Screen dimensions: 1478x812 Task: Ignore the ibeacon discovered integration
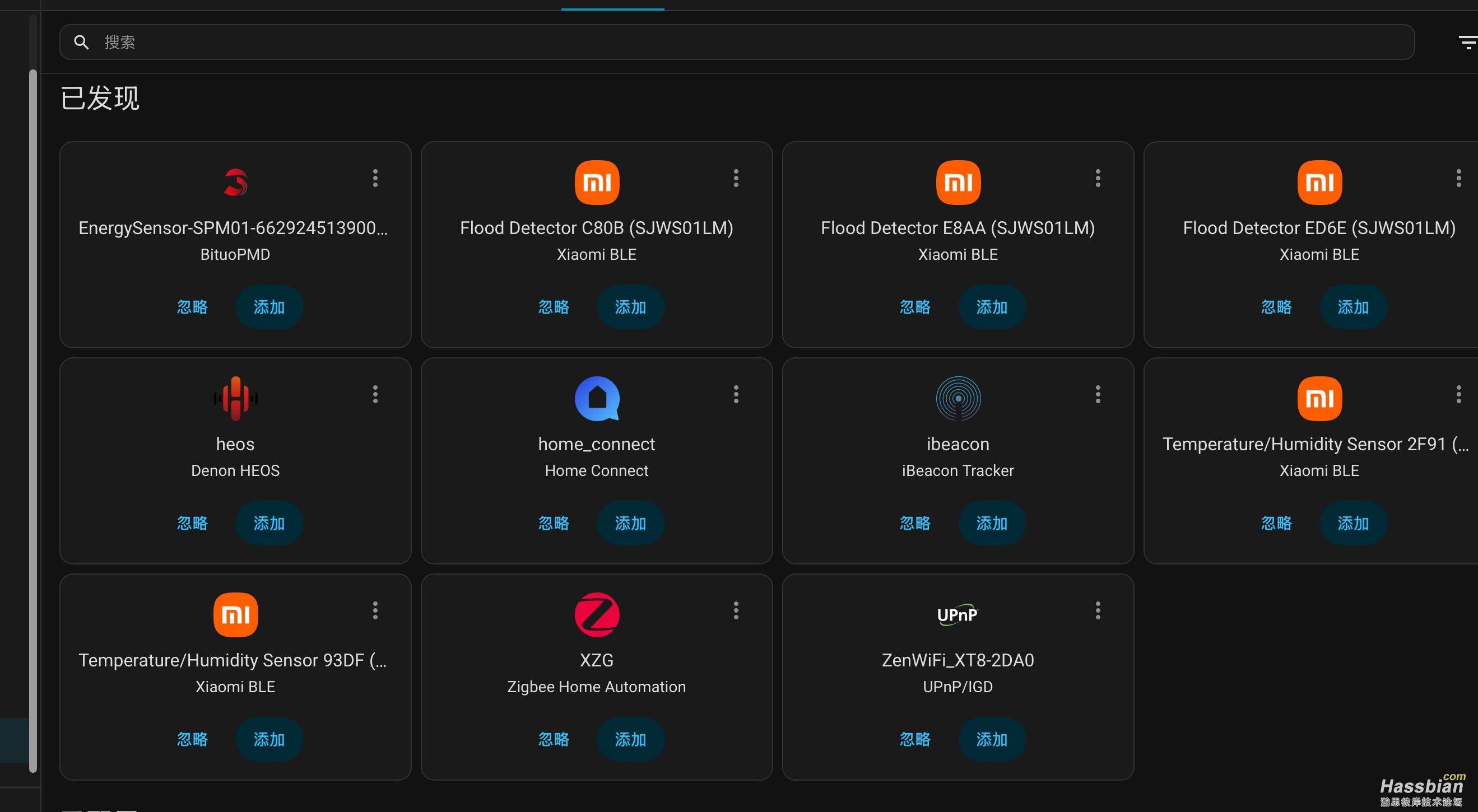pos(915,524)
